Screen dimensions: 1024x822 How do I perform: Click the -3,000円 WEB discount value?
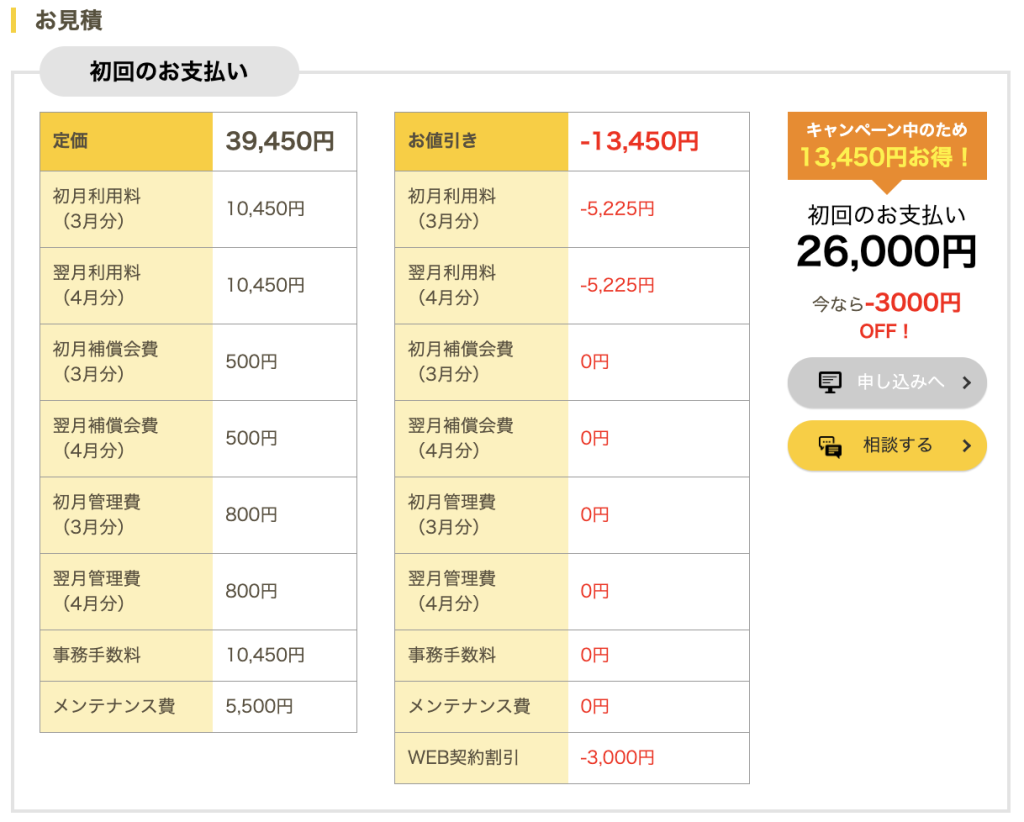pyautogui.click(x=617, y=758)
